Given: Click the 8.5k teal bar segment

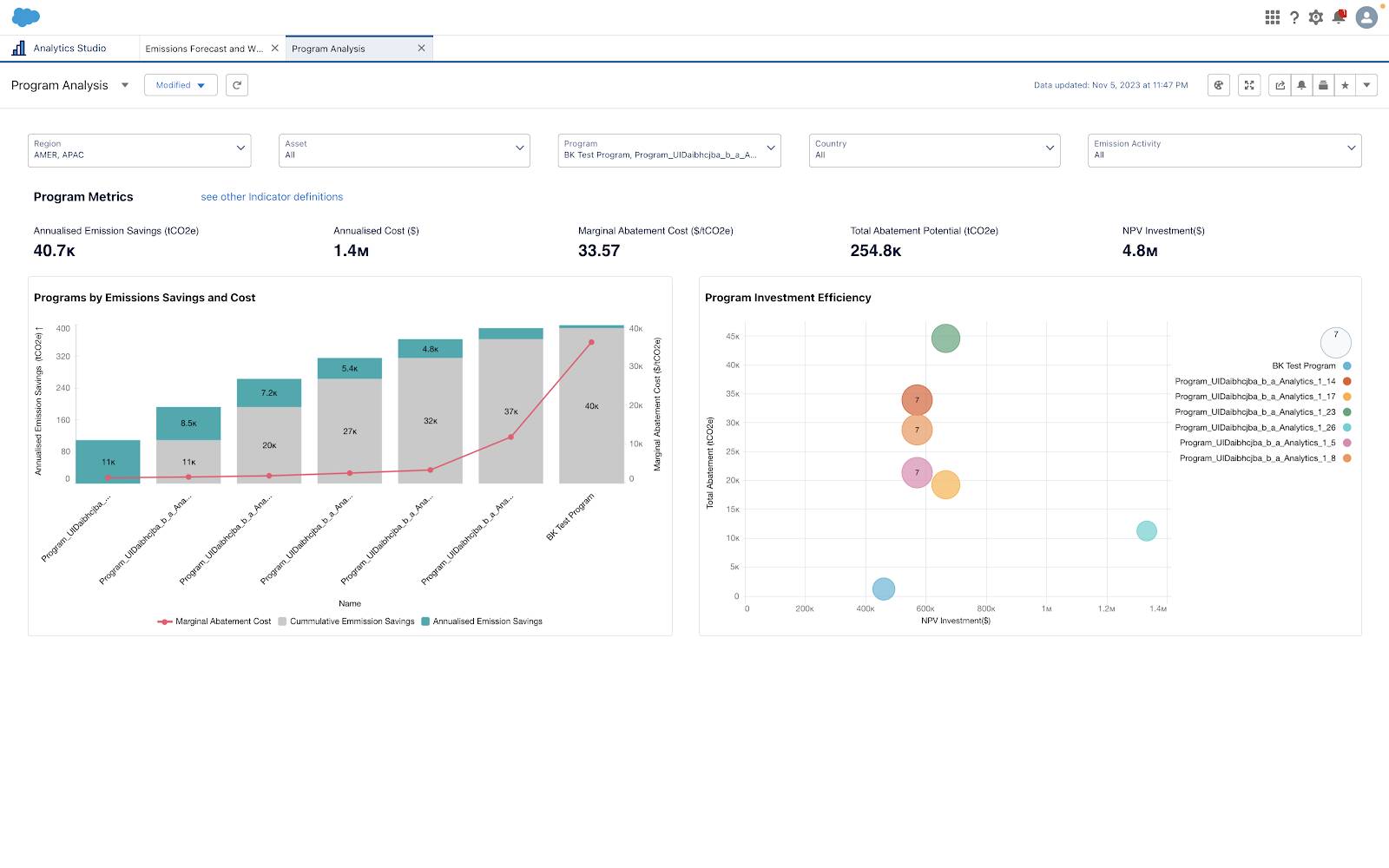Looking at the screenshot, I should click(x=188, y=424).
